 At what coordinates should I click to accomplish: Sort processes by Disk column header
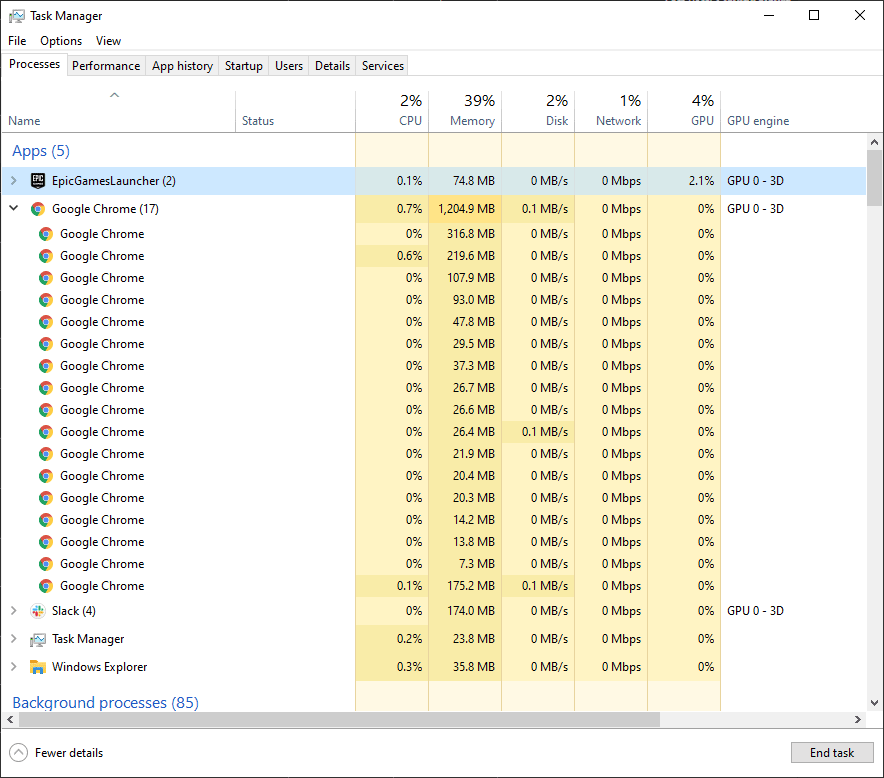tap(538, 112)
